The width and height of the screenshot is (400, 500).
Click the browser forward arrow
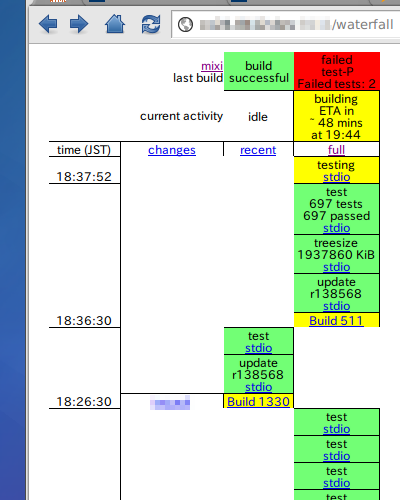click(79, 24)
